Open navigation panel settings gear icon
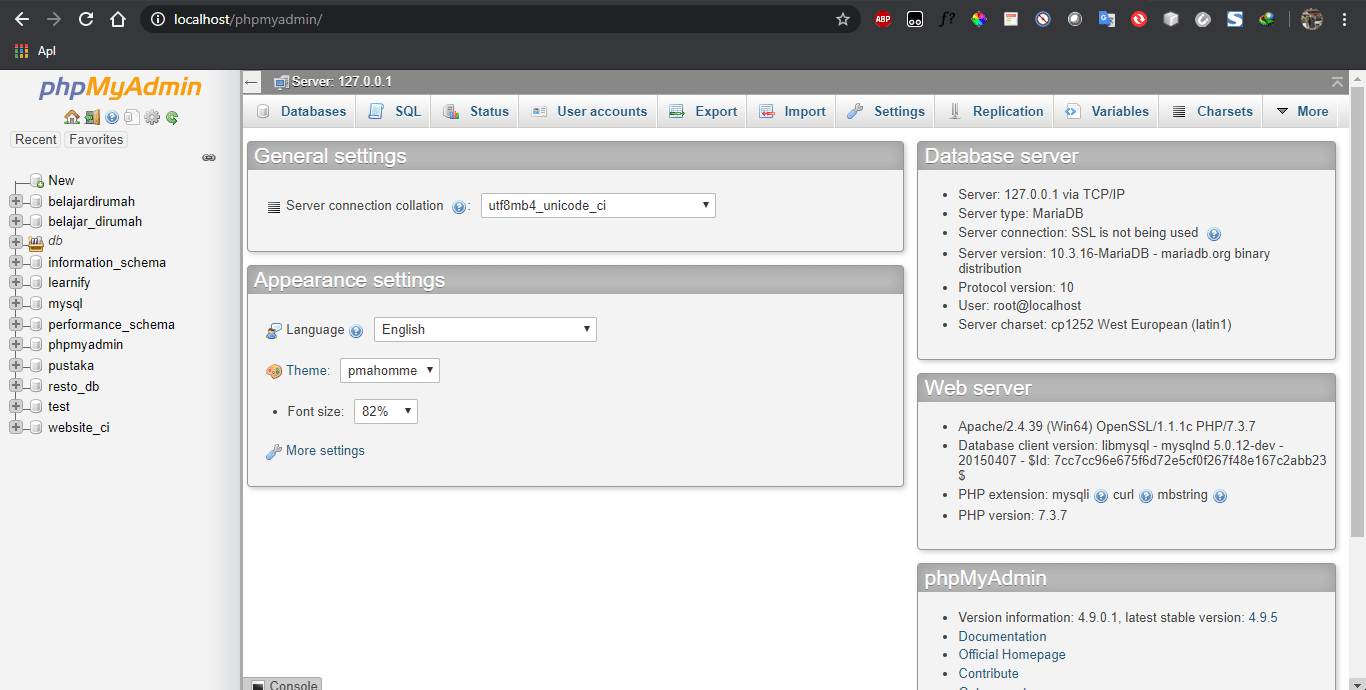 [152, 117]
